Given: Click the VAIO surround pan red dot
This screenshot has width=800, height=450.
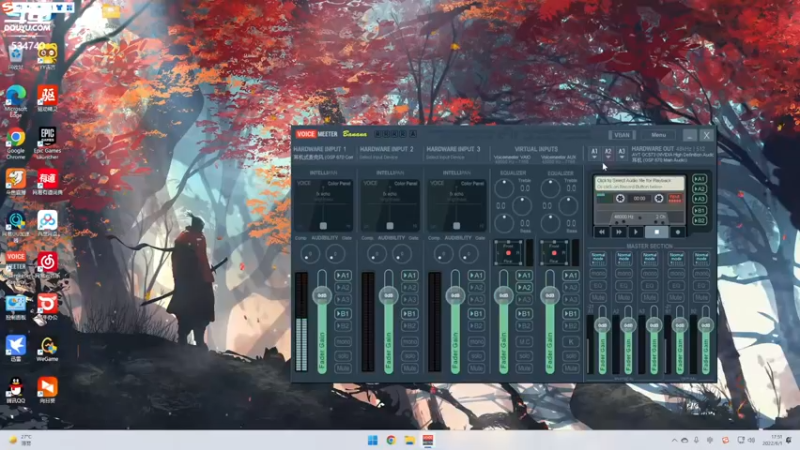Looking at the screenshot, I should 508,253.
